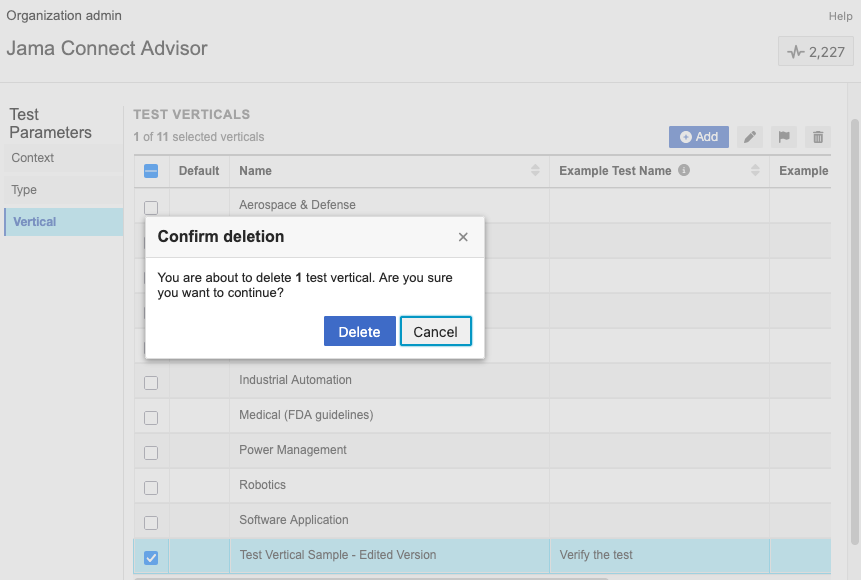Click the pencil edit icon
The image size is (861, 580).
click(x=751, y=137)
